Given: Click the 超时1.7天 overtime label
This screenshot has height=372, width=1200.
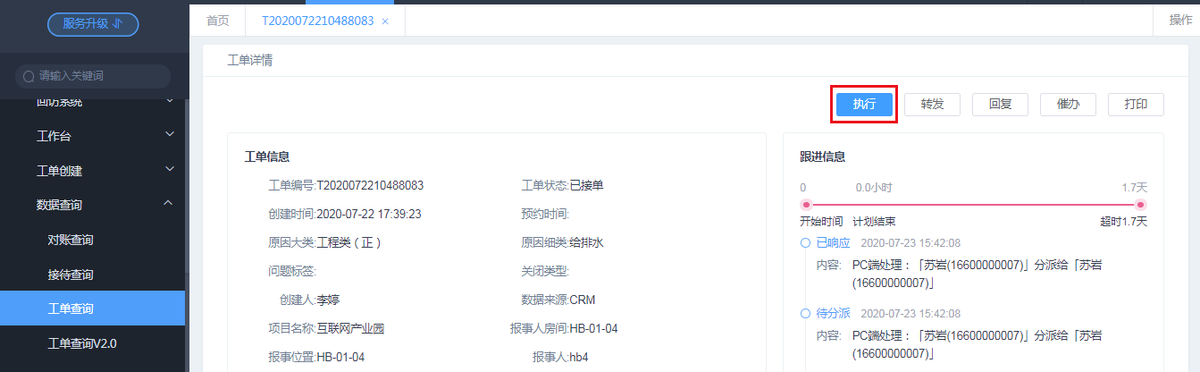Looking at the screenshot, I should point(1123,221).
